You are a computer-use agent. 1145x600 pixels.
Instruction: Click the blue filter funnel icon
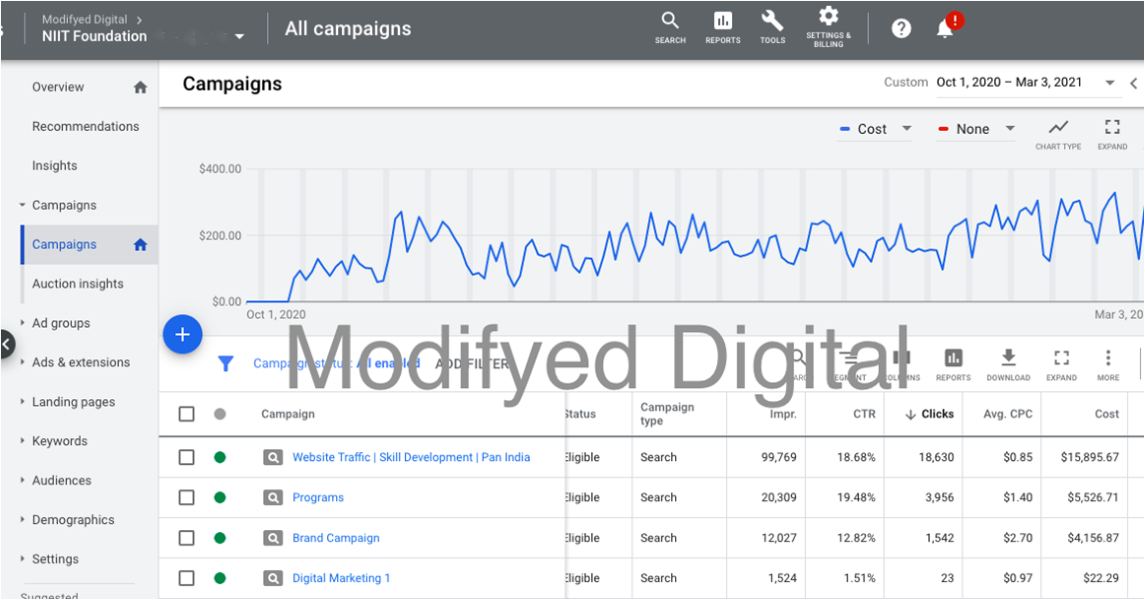pos(226,363)
